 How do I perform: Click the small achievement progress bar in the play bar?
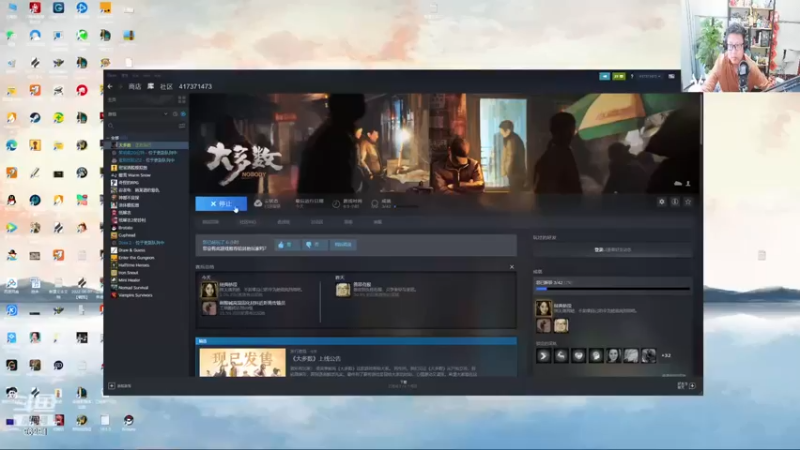click(x=407, y=206)
